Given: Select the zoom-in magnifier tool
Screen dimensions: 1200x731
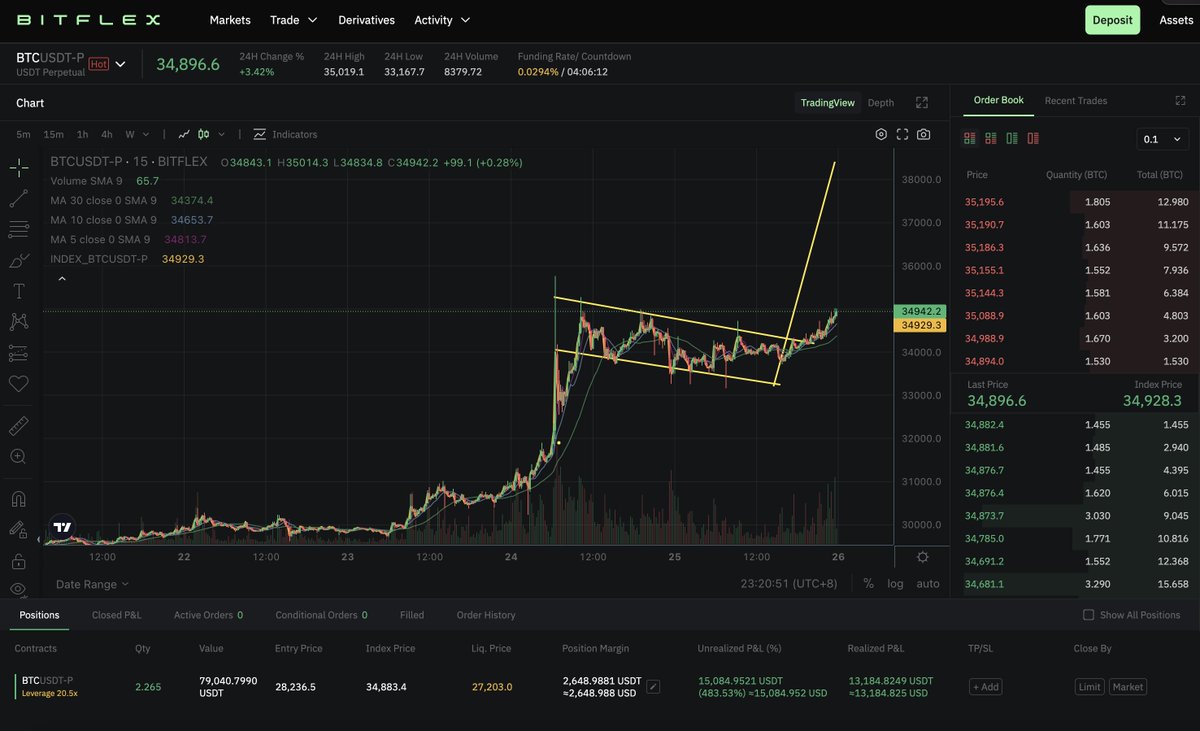Looking at the screenshot, I should pos(18,457).
